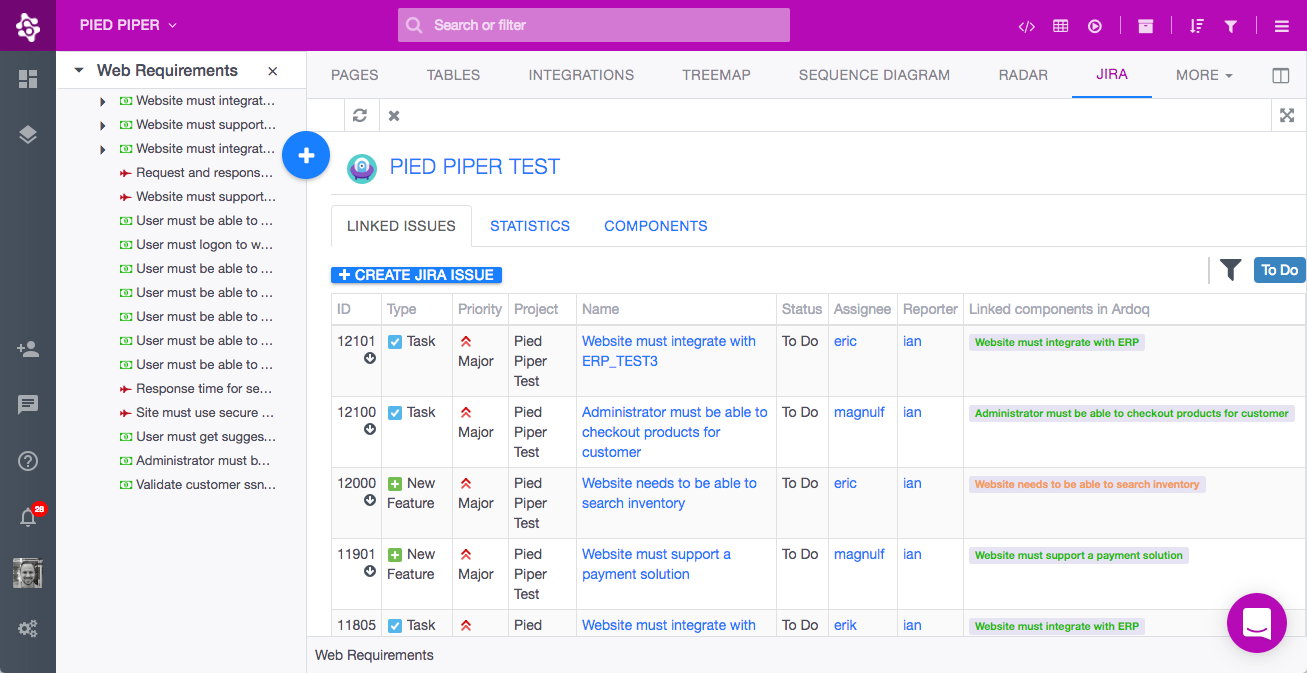1307x673 pixels.
Task: Click orange linked component search inventory tag
Action: [x=1087, y=484]
